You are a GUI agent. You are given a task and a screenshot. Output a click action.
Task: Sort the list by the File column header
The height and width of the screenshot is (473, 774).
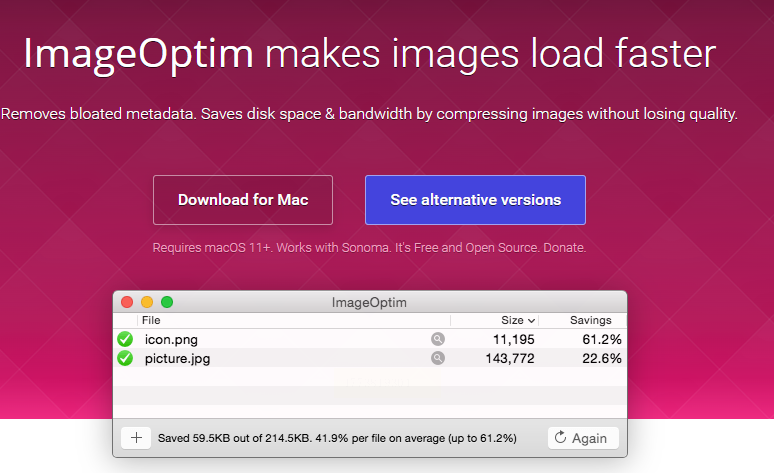(151, 320)
